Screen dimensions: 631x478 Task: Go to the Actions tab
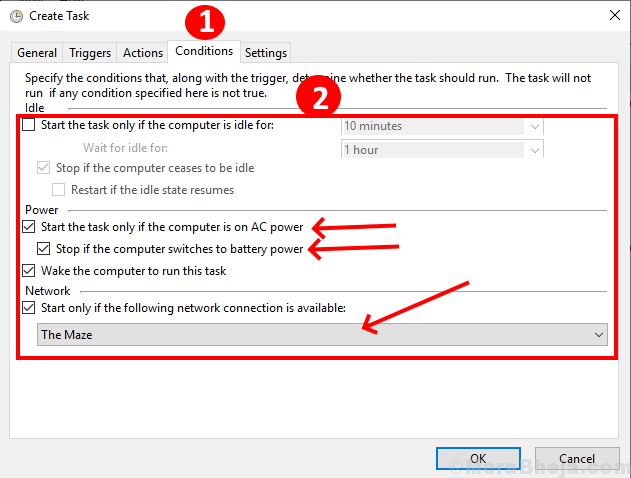coord(143,53)
